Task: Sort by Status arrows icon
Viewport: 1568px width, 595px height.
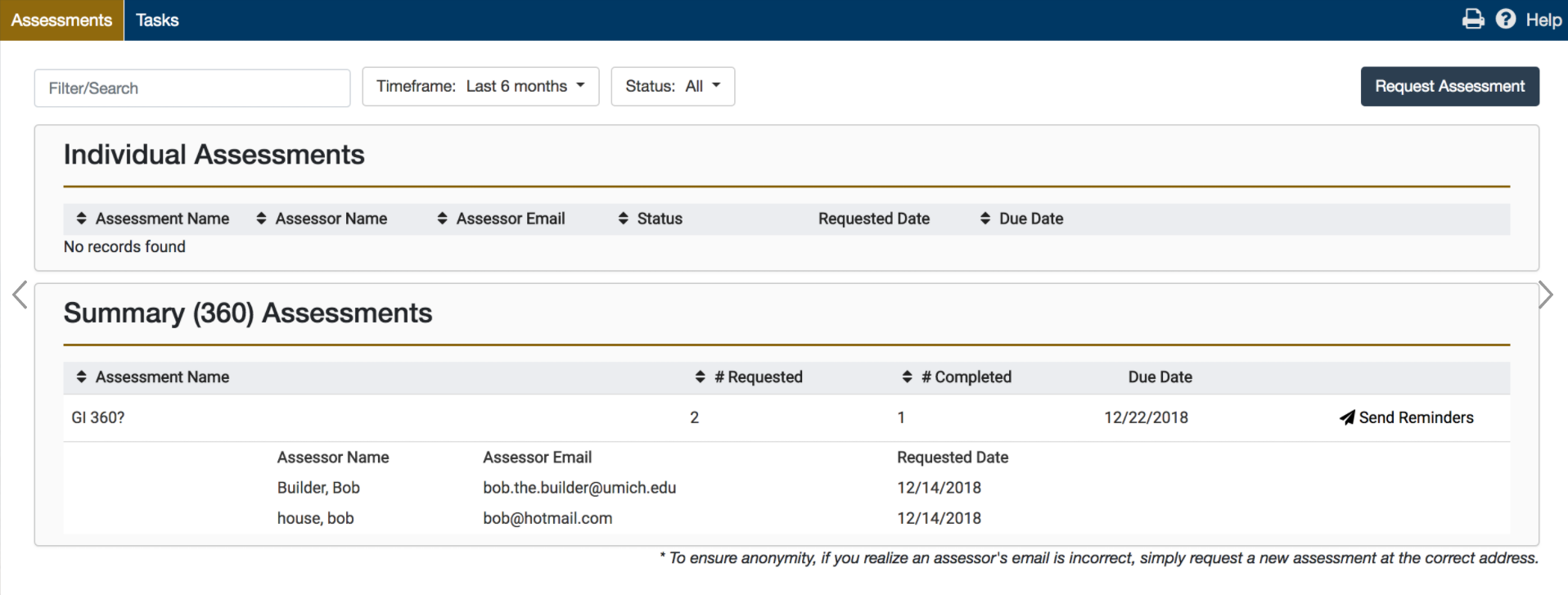Action: [623, 219]
